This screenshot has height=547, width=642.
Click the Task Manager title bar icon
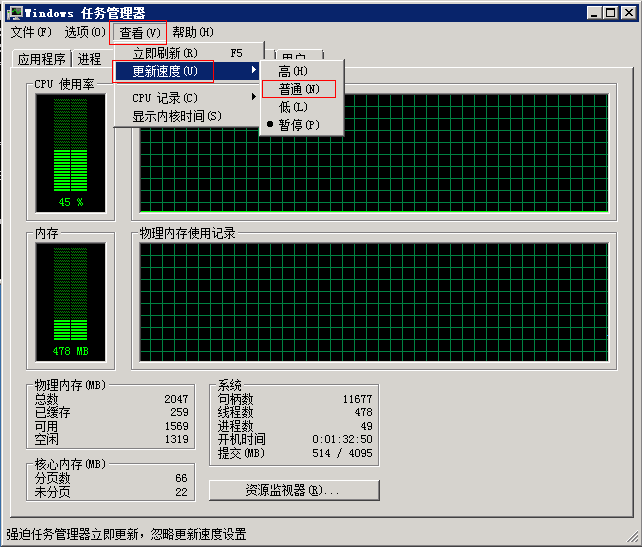coord(13,12)
